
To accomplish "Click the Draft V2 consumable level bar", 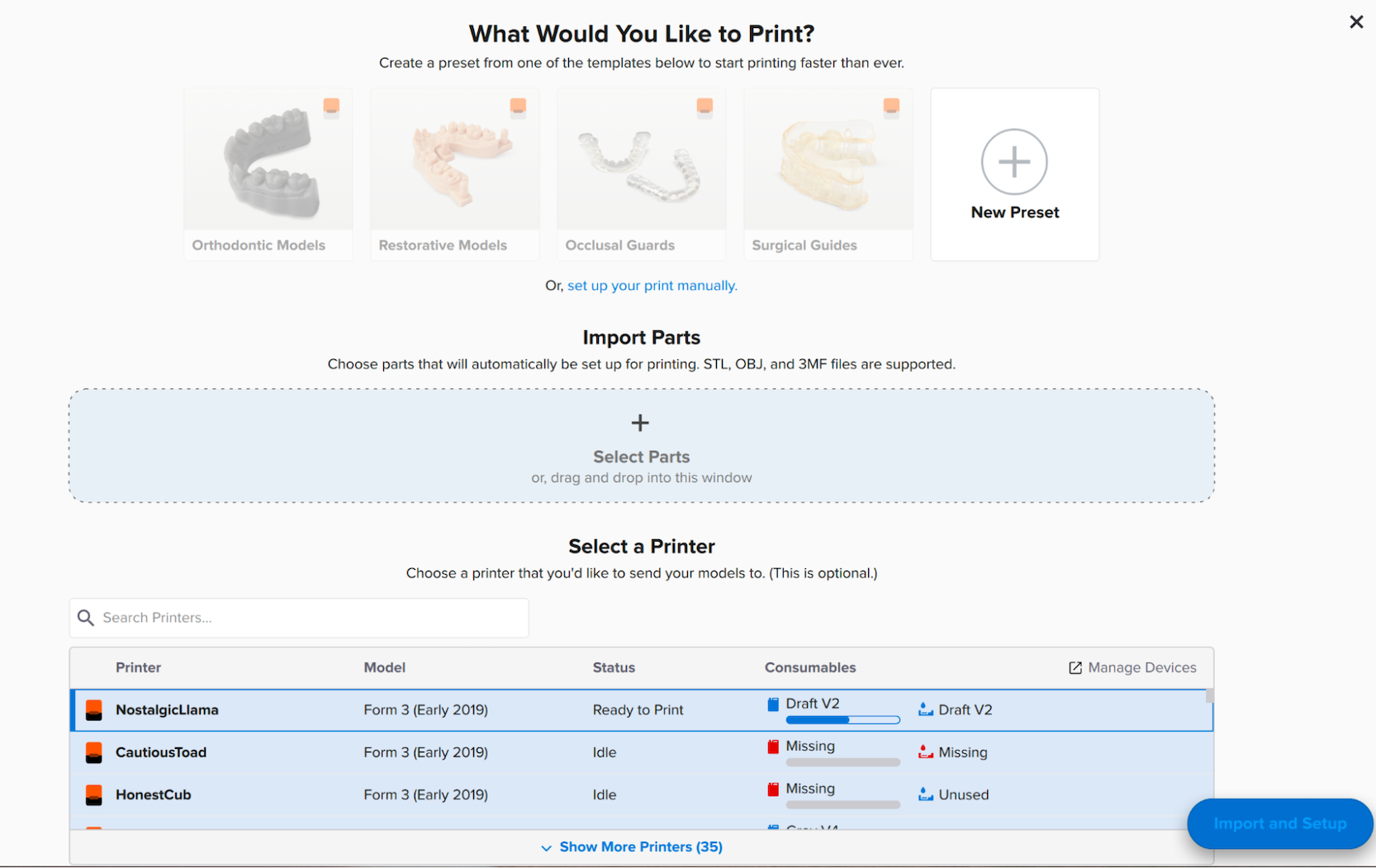I will click(843, 719).
